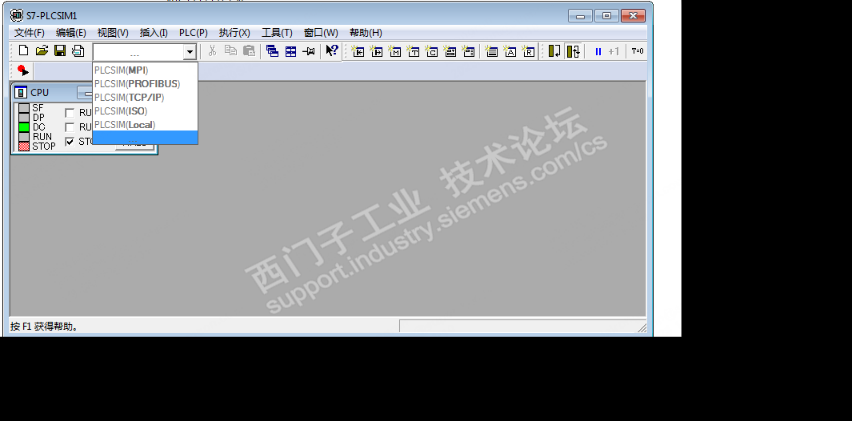
Task: Show the block registers (R) window
Action: pyautogui.click(x=529, y=51)
